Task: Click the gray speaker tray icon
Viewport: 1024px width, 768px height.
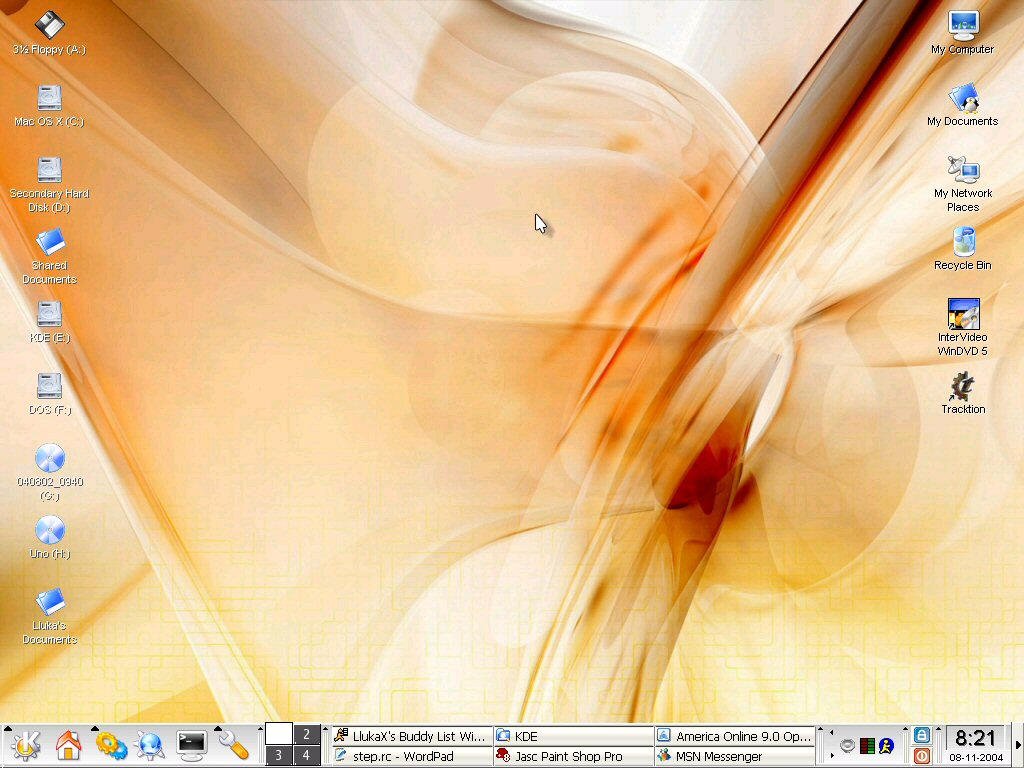Action: (x=847, y=745)
